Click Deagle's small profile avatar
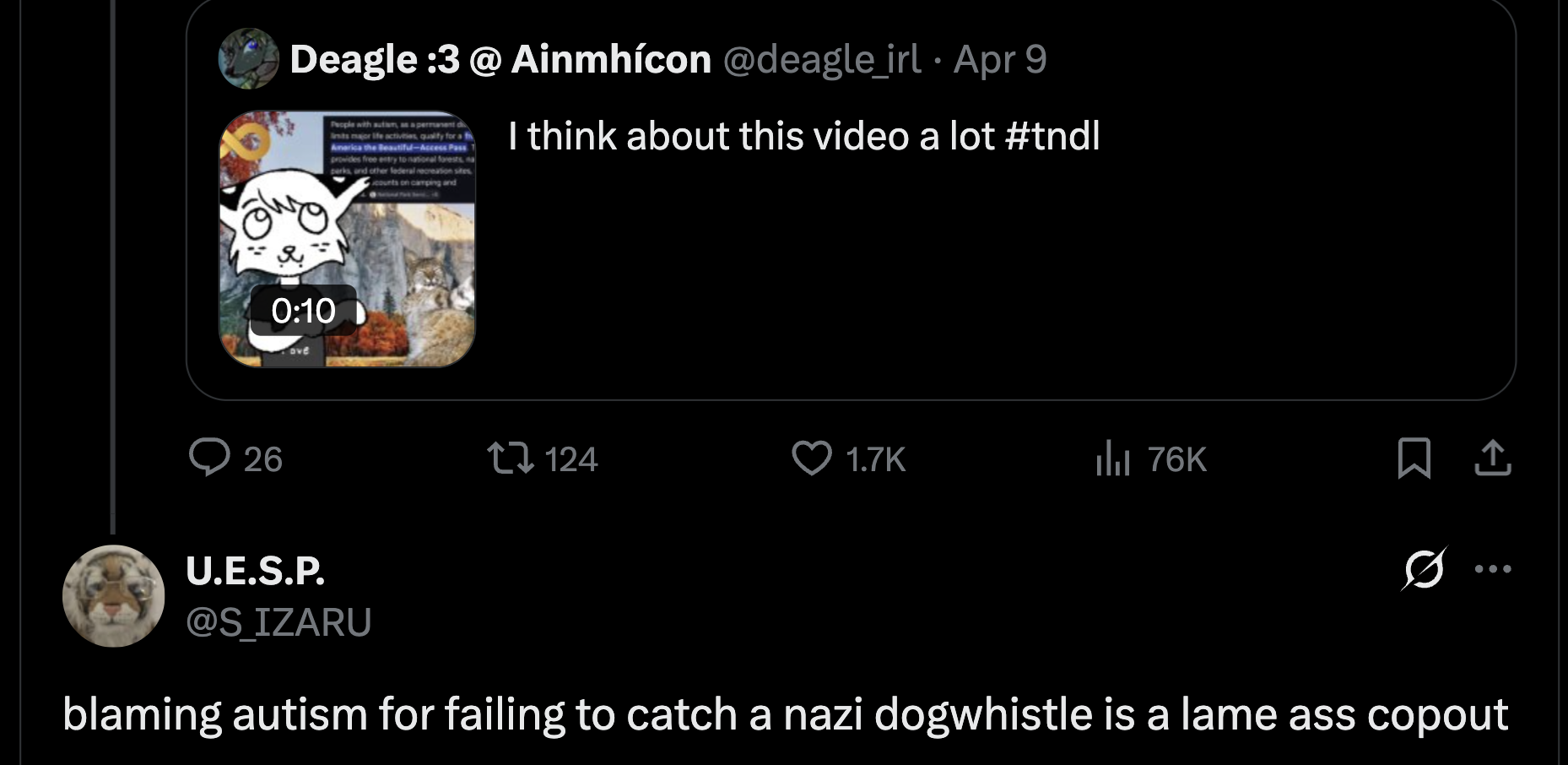The width and height of the screenshot is (1568, 765). pos(248,59)
